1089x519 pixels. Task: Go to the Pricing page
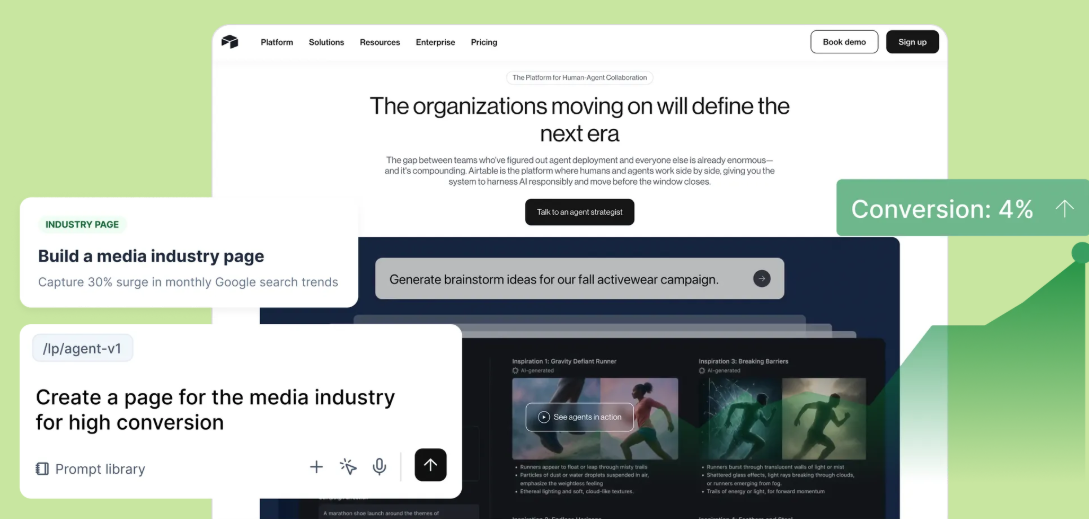coord(484,42)
